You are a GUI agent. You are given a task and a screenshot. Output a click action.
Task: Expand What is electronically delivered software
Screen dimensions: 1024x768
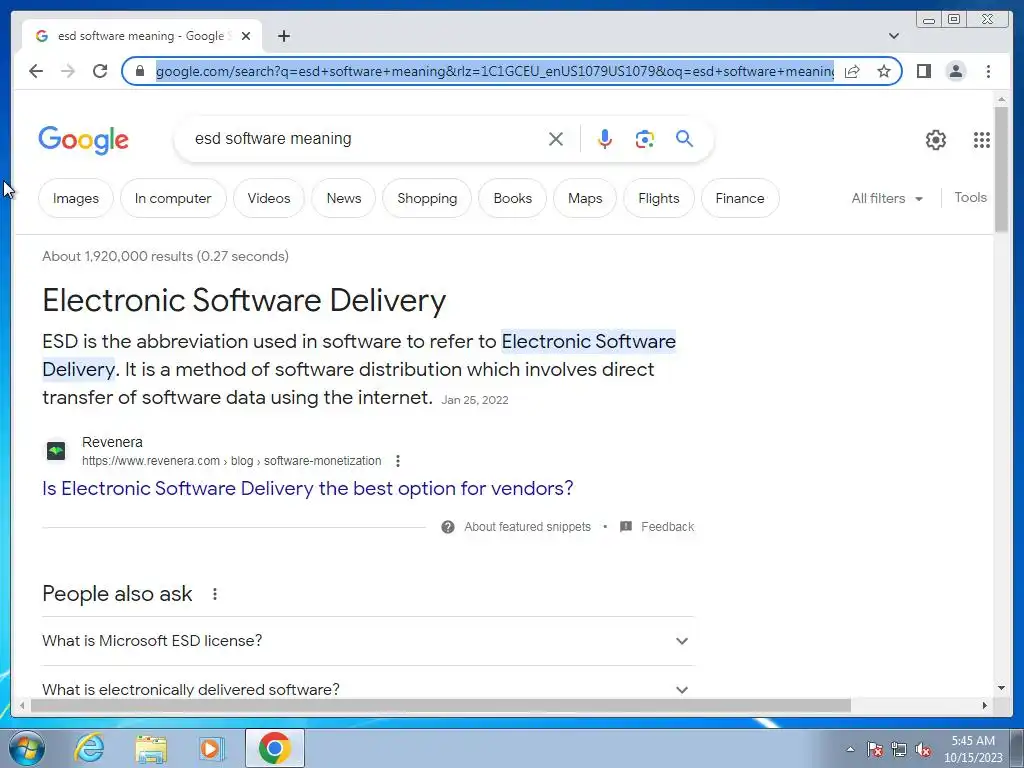tap(368, 689)
